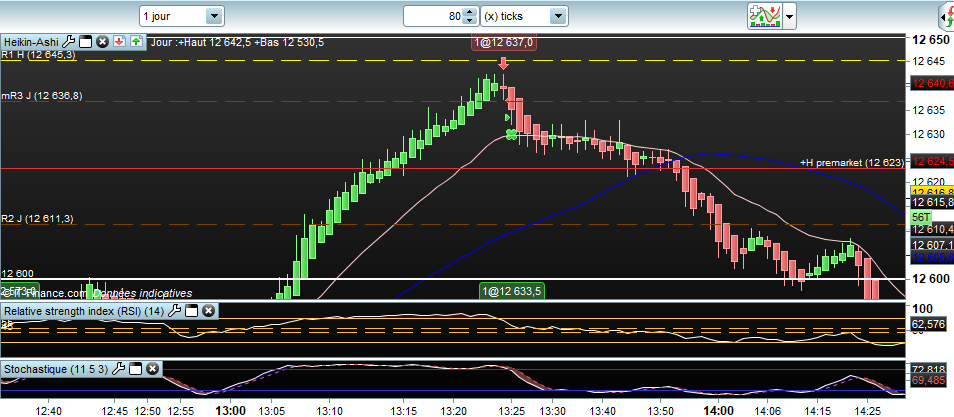Open the red-green arrows trading side panel
This screenshot has height=417, width=954.
[947, 16]
